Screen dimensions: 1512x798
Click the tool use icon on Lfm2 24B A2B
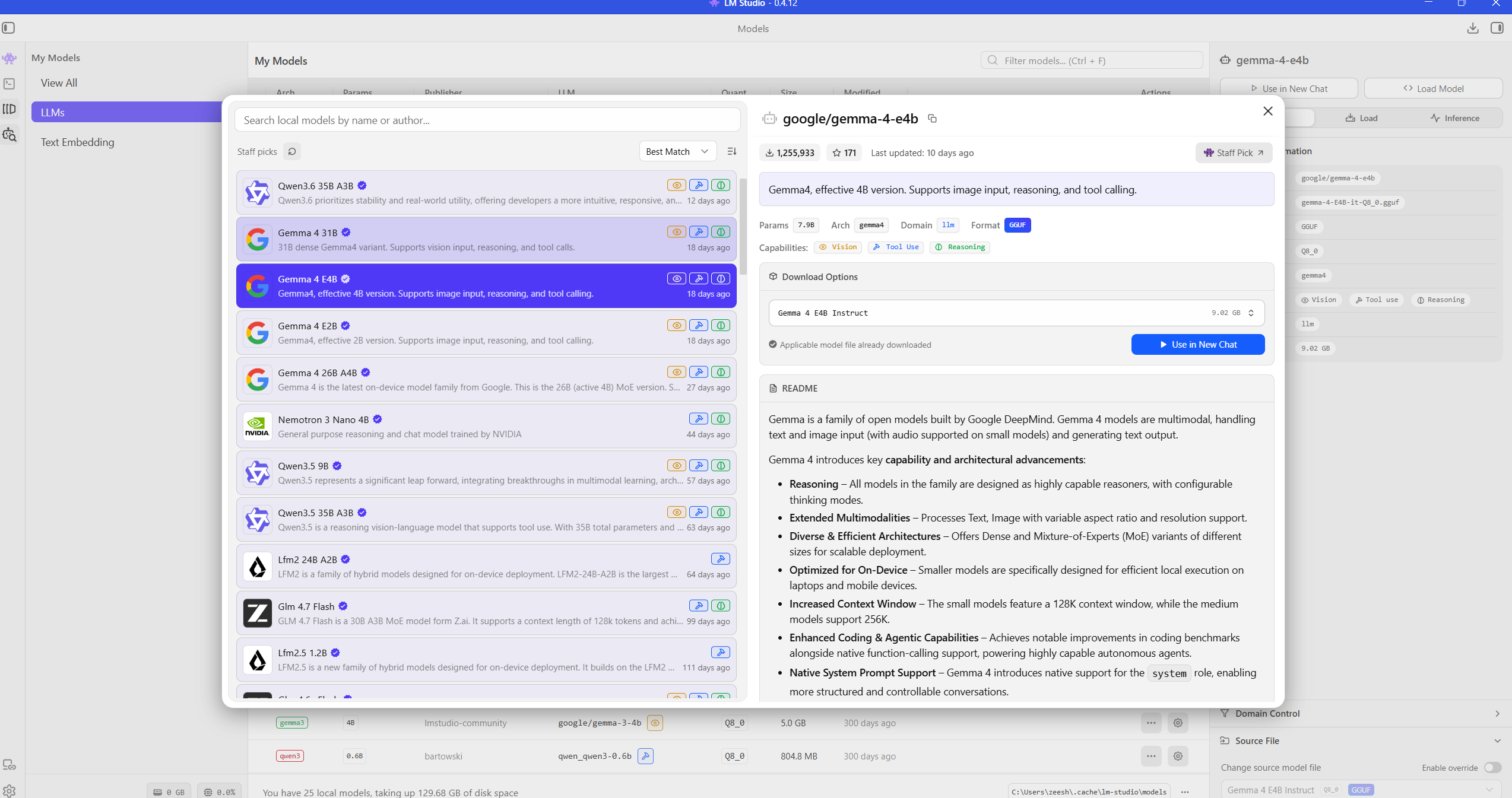tap(721, 559)
